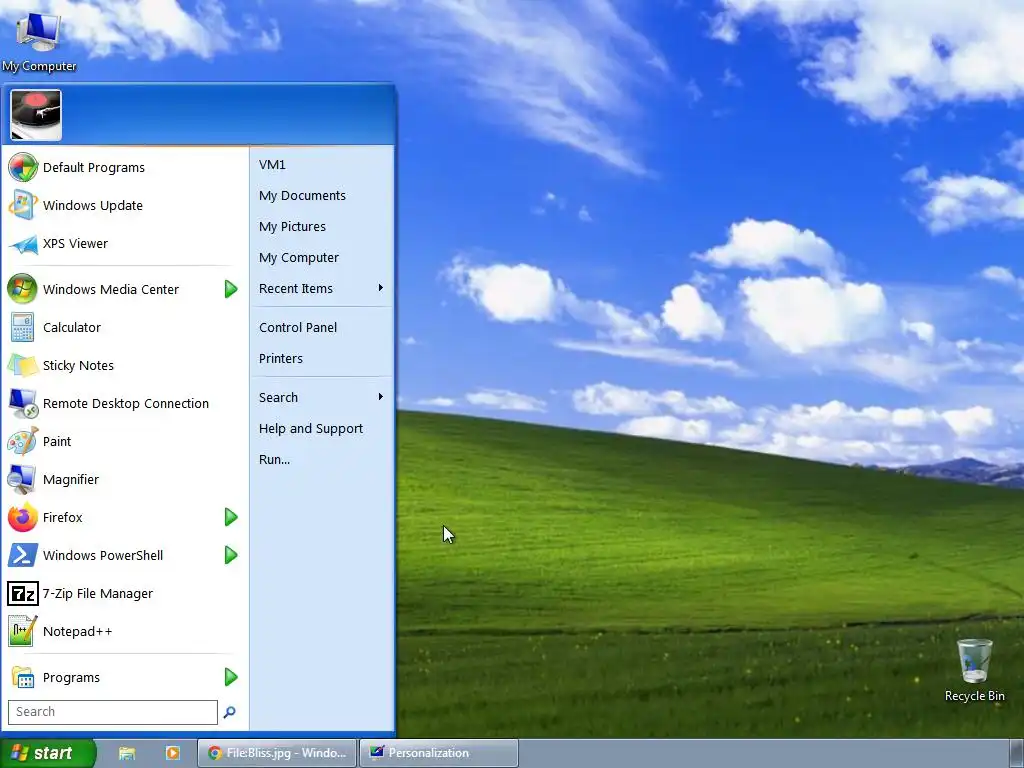
Task: Open Help and Support
Action: click(x=321, y=428)
